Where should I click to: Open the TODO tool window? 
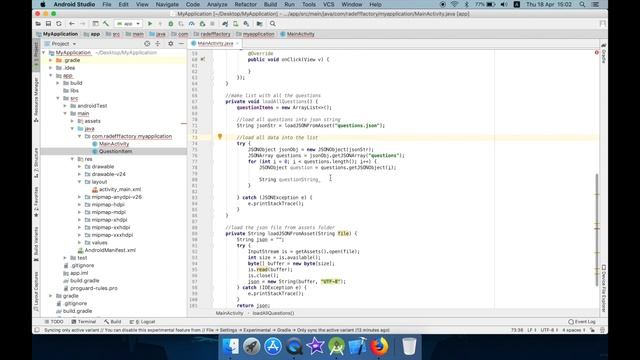tap(54, 322)
